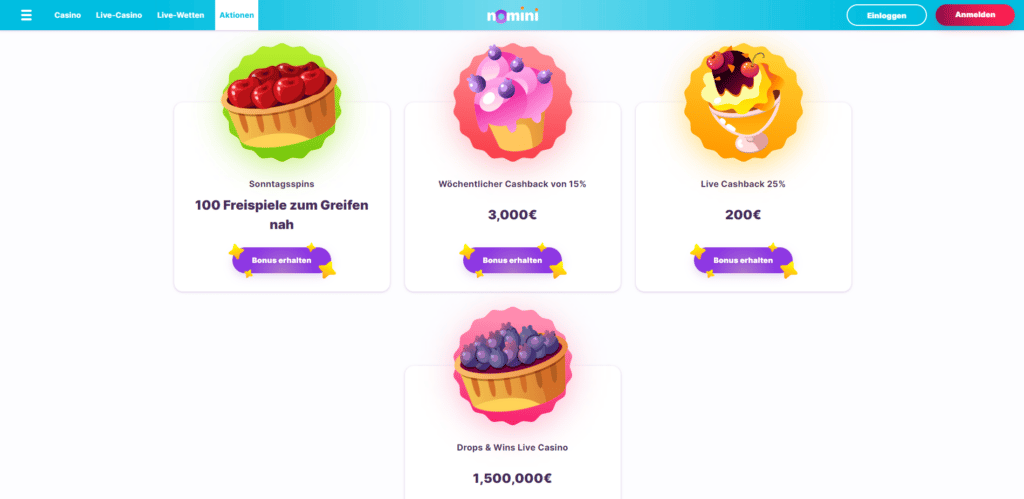Image resolution: width=1024 pixels, height=499 pixels.
Task: Click the Sonntagsspins title text
Action: (x=281, y=184)
